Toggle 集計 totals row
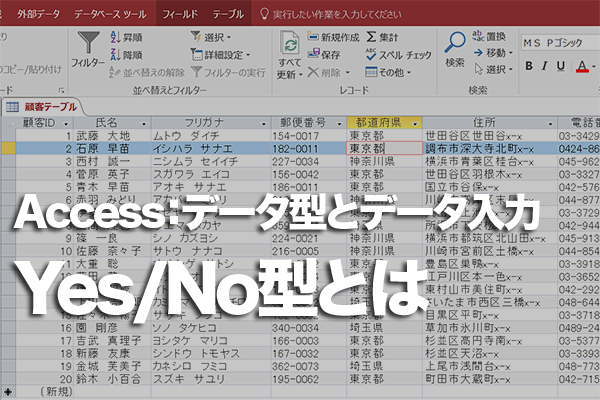Viewport: 600px width, 400px height. (x=382, y=37)
